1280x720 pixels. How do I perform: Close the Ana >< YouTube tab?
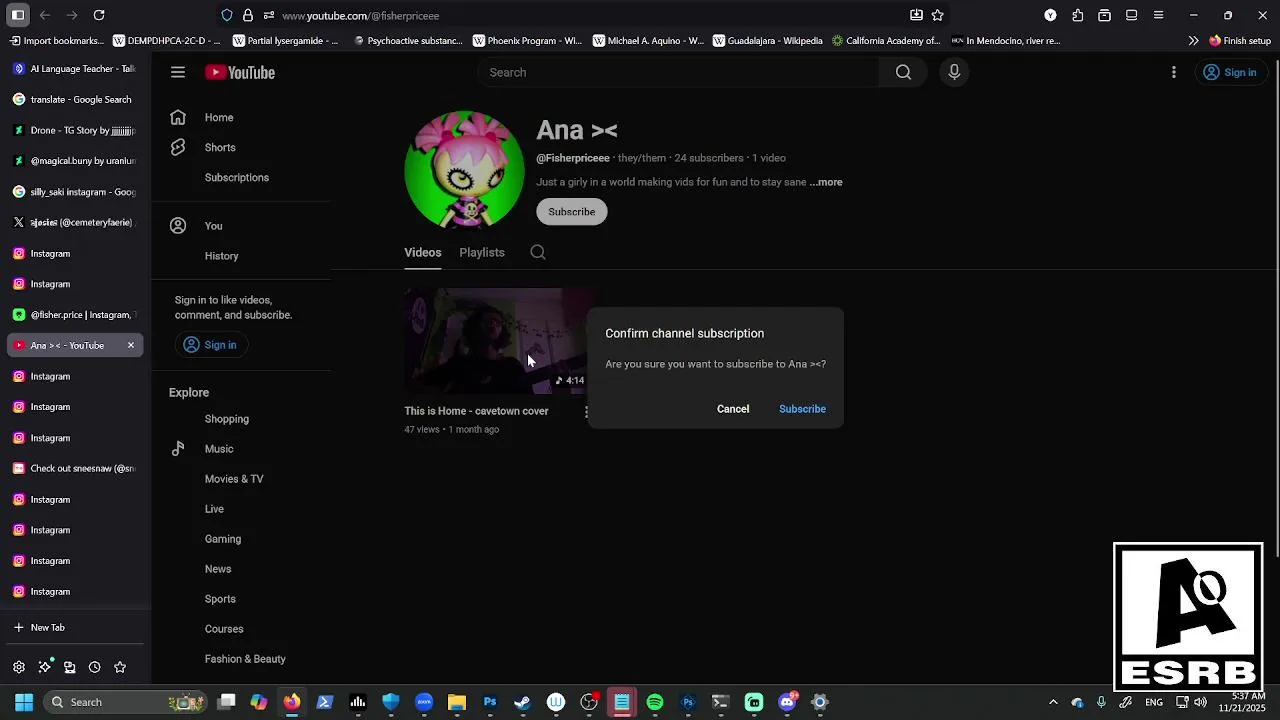pos(130,345)
